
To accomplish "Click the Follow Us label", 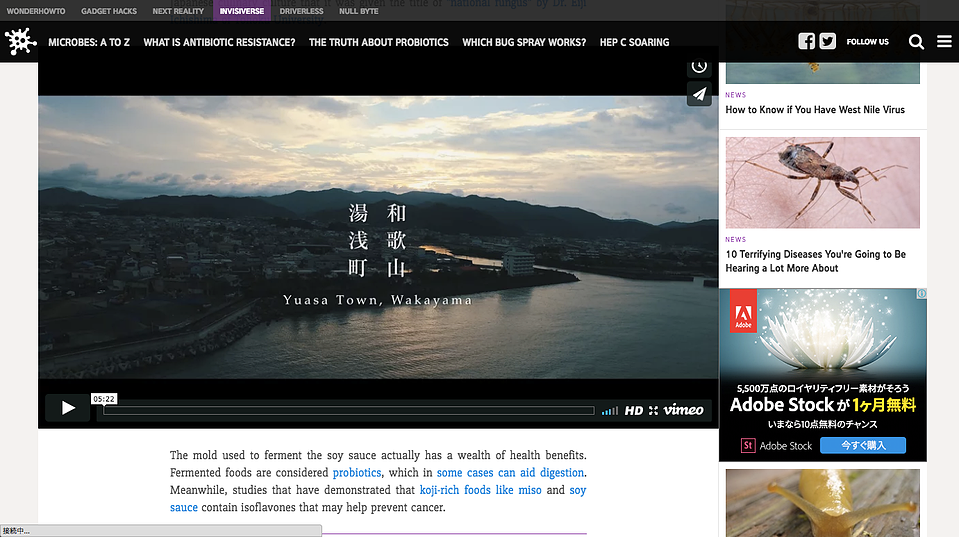I will click(867, 42).
